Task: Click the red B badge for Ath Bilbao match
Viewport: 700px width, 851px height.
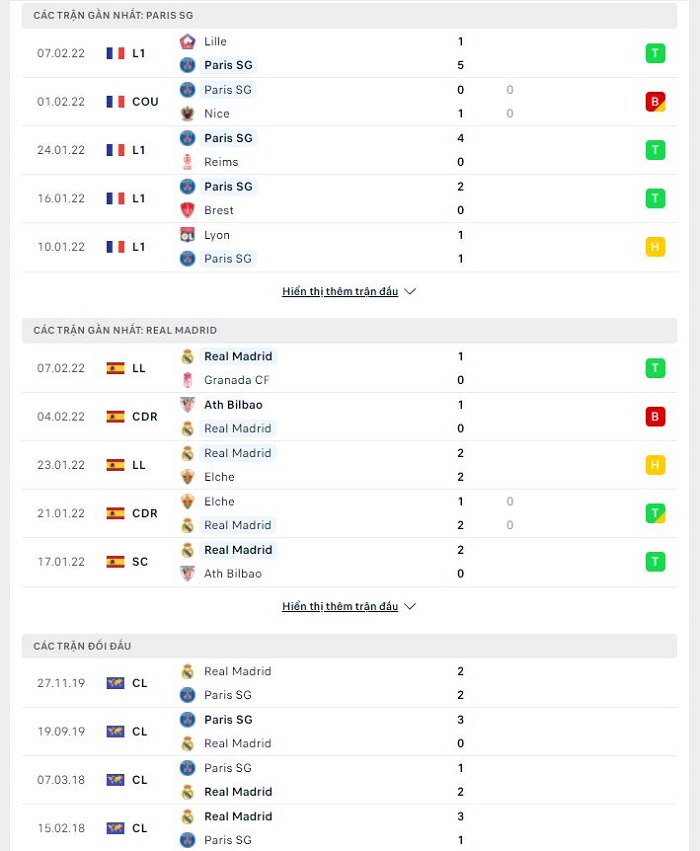Action: point(655,417)
